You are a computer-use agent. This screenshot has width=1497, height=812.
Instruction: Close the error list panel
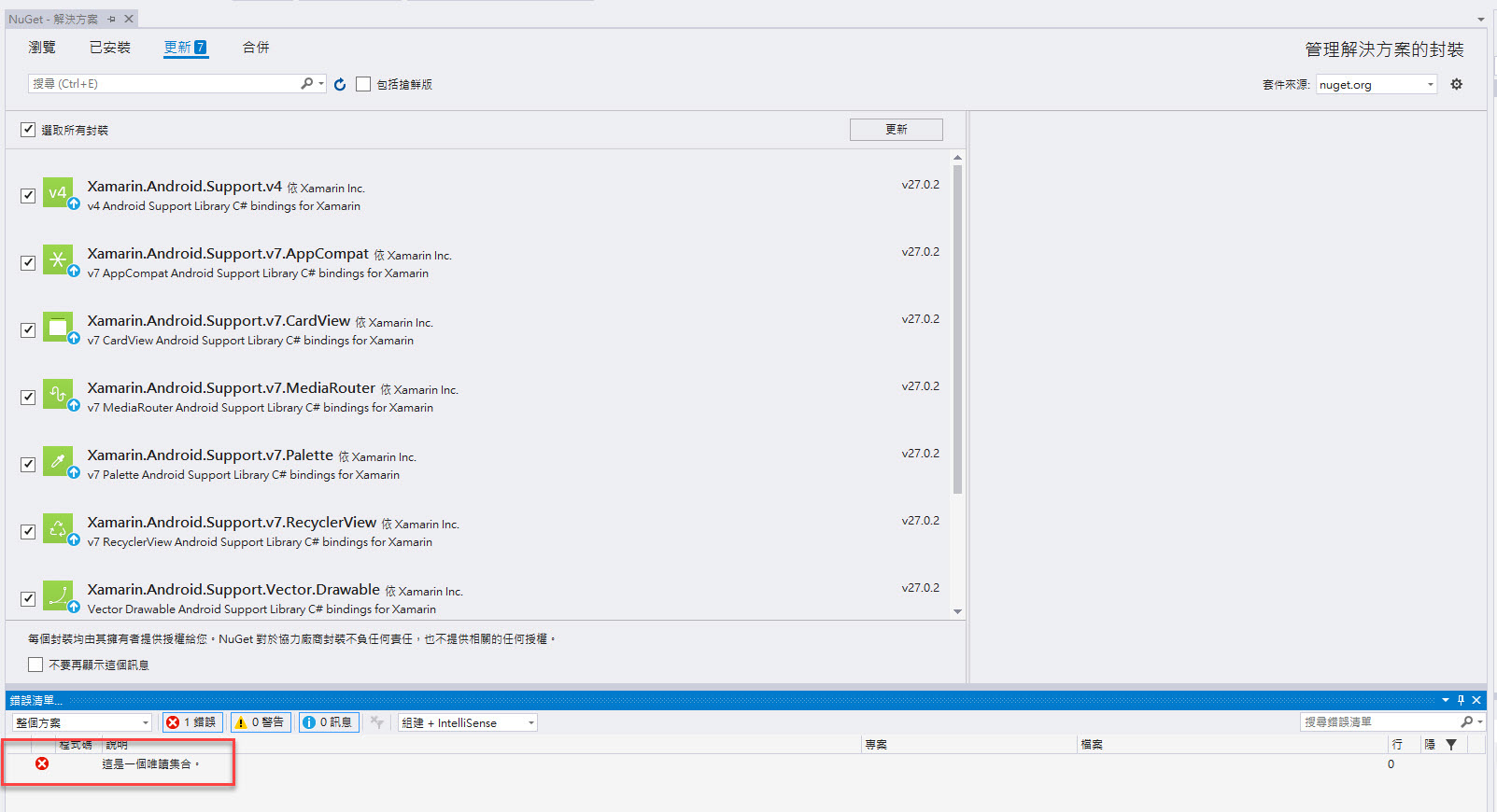(x=1476, y=700)
